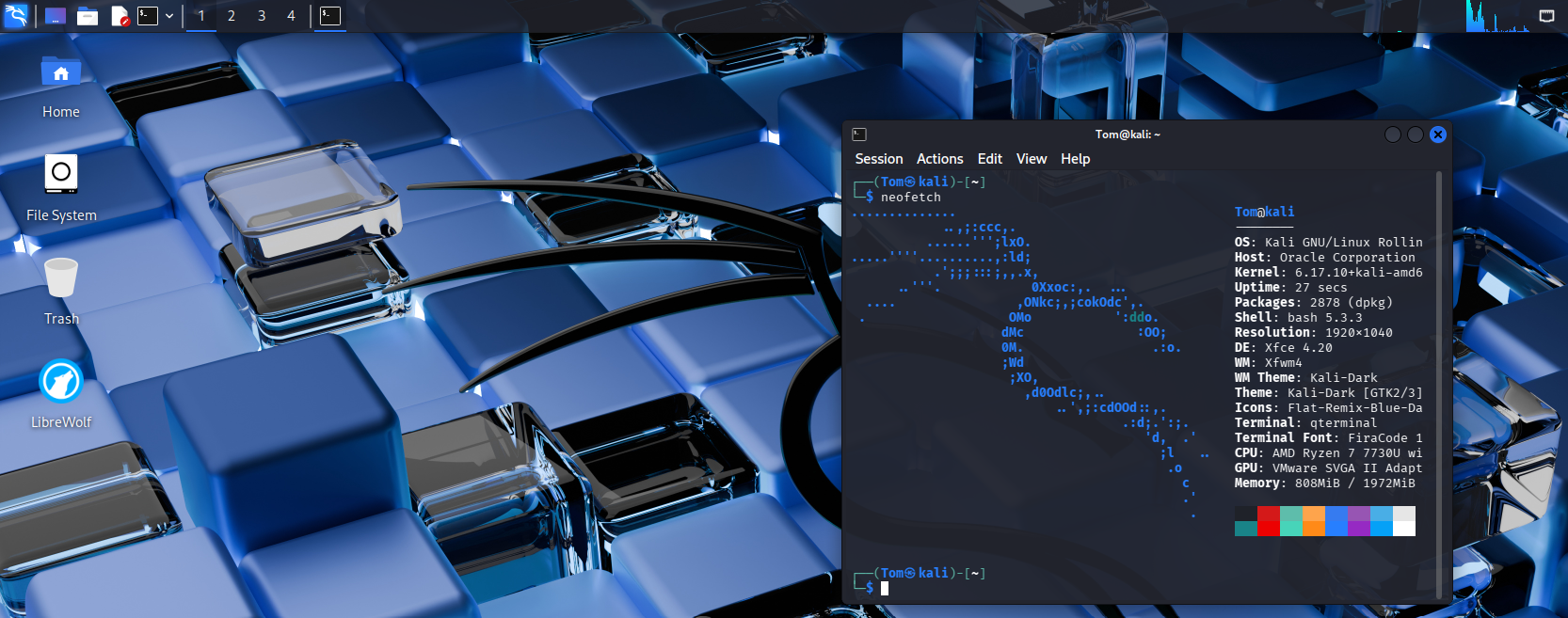Switch to workspace 3
This screenshot has width=1568, height=618.
[x=262, y=16]
